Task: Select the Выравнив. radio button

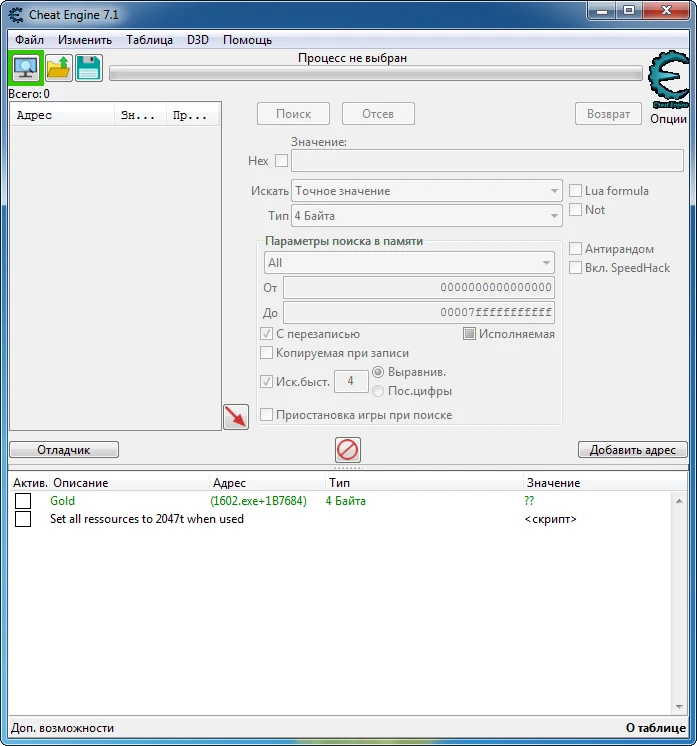Action: pos(378,372)
